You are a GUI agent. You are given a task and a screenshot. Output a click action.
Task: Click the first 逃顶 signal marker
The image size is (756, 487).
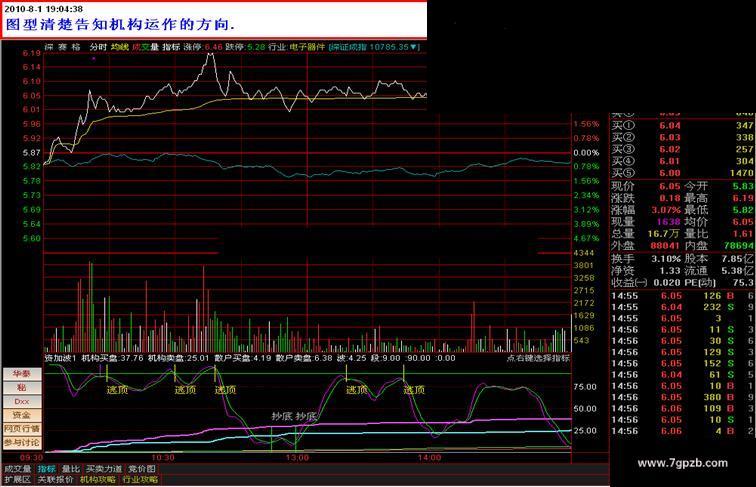tap(117, 390)
